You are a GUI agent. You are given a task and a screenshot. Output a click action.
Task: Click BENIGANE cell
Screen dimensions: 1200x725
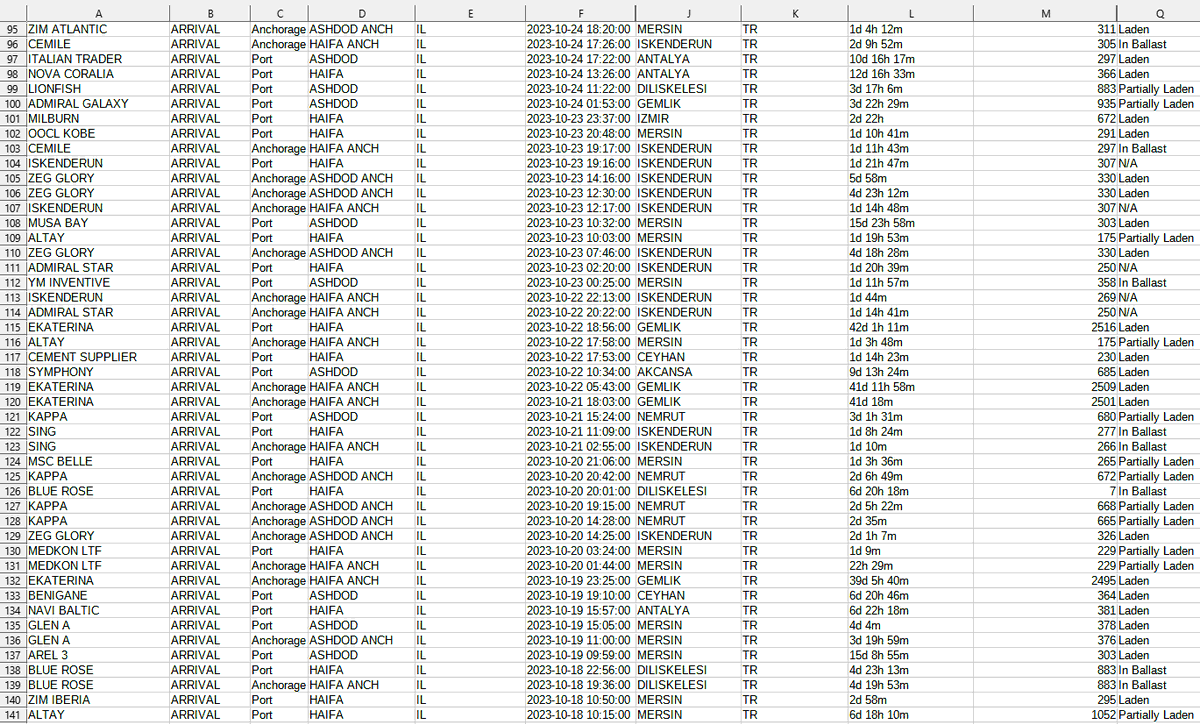[x=98, y=596]
